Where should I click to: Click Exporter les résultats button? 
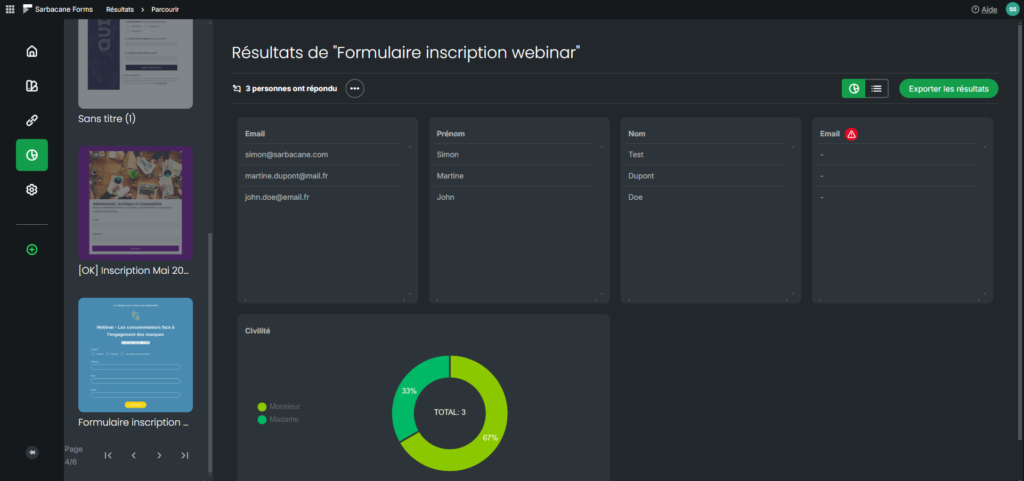point(948,88)
